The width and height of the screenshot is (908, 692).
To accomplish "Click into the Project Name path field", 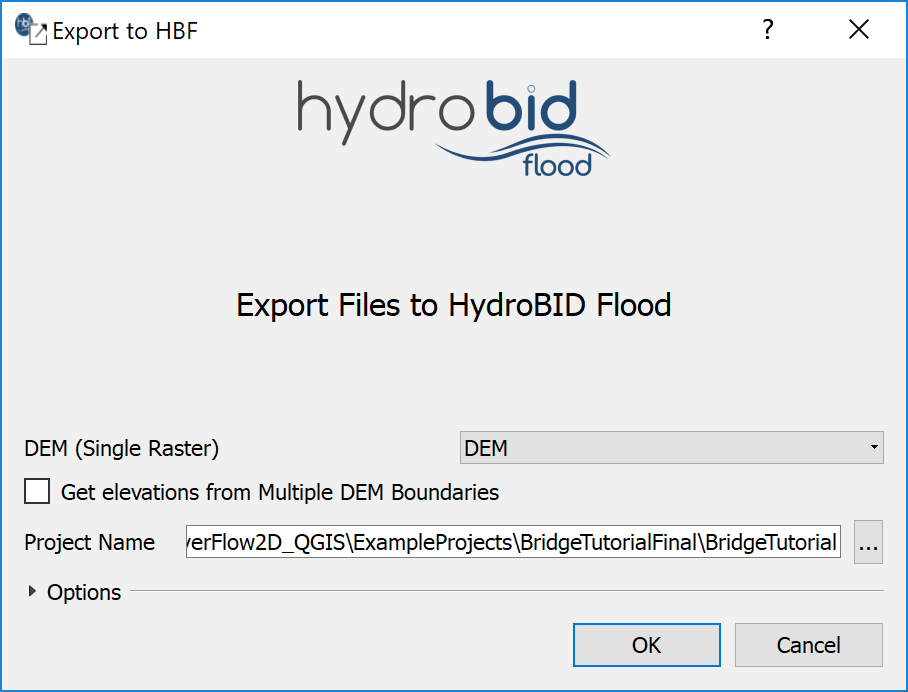I will [512, 543].
